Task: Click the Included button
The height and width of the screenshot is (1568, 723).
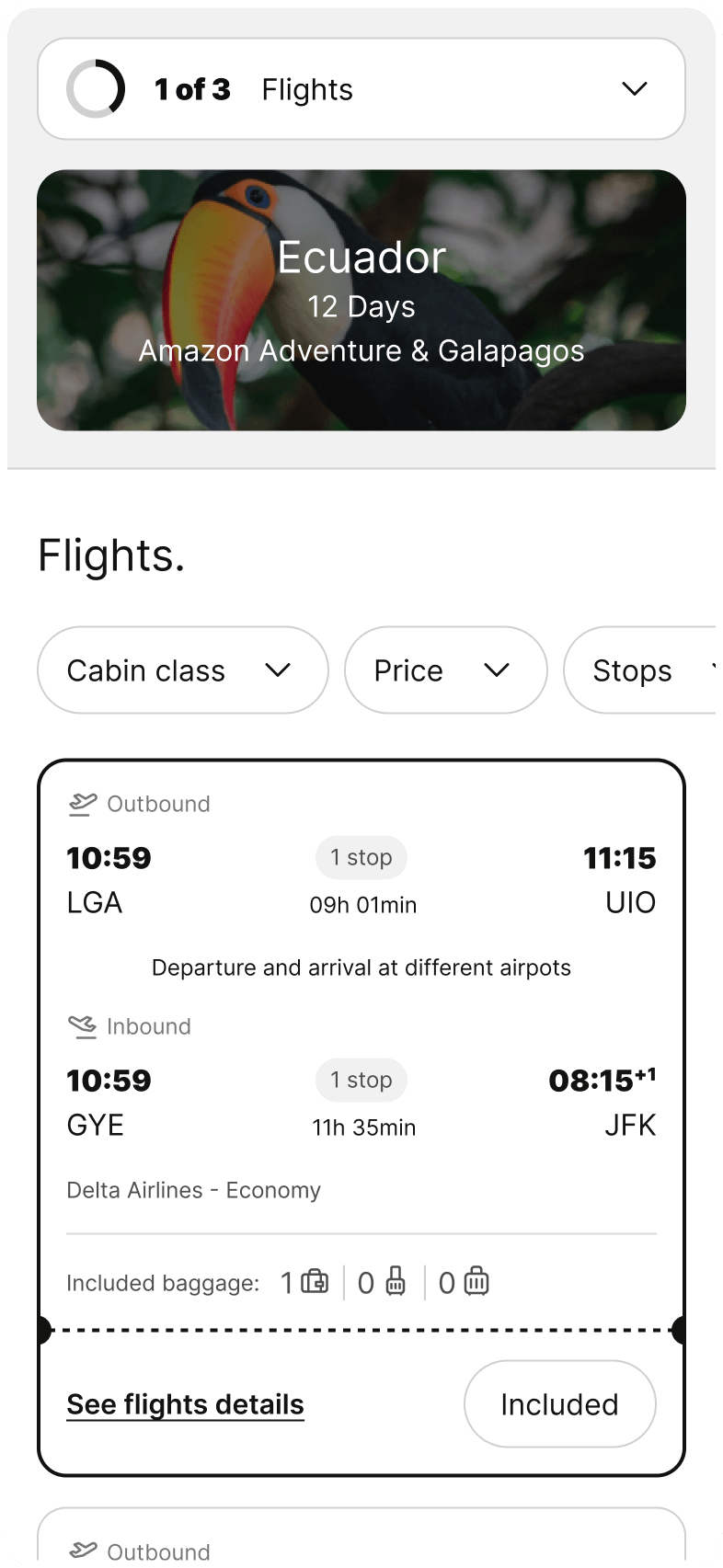Action: pos(559,1404)
